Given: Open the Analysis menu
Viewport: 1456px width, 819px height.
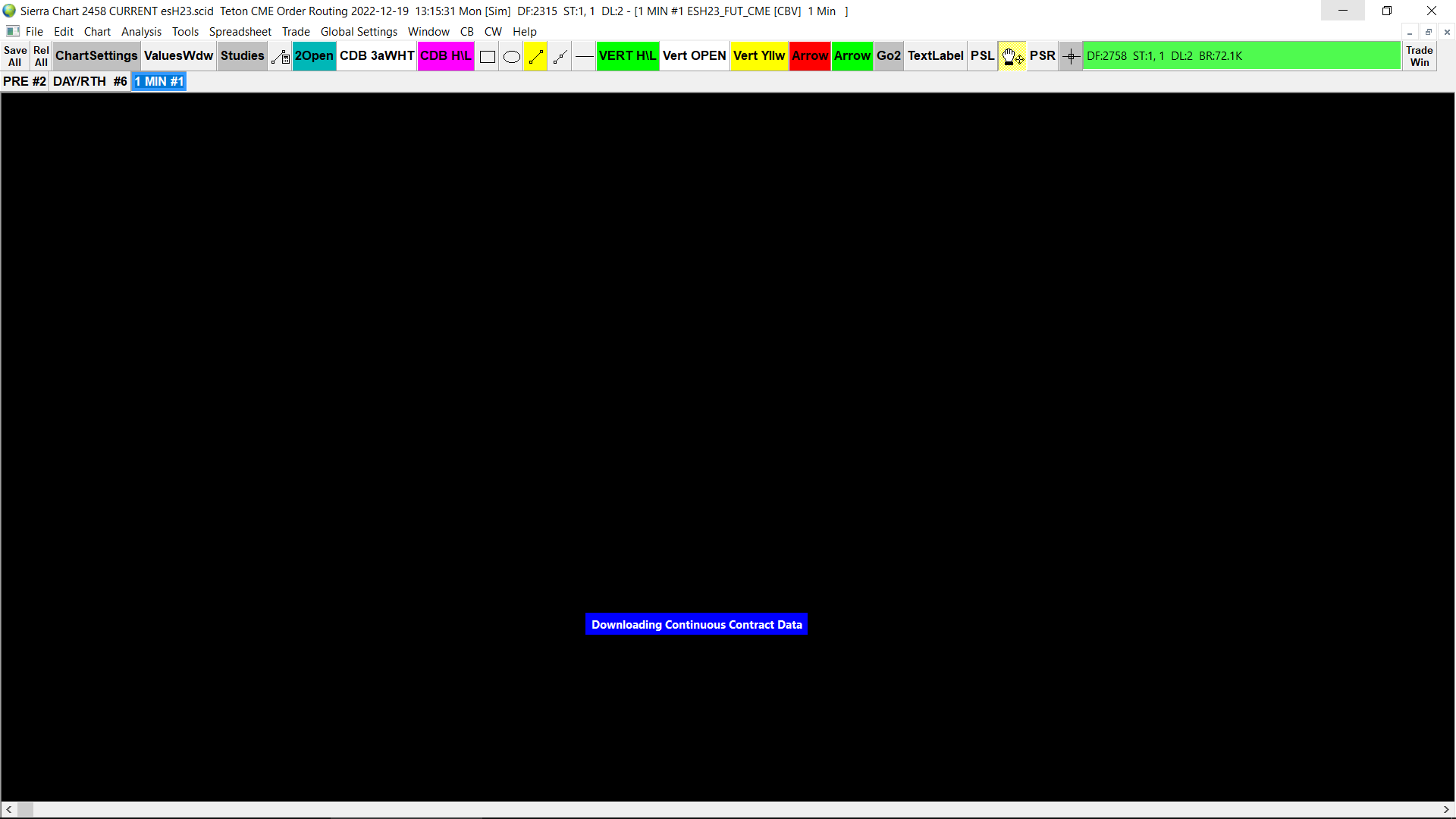Looking at the screenshot, I should pyautogui.click(x=141, y=32).
